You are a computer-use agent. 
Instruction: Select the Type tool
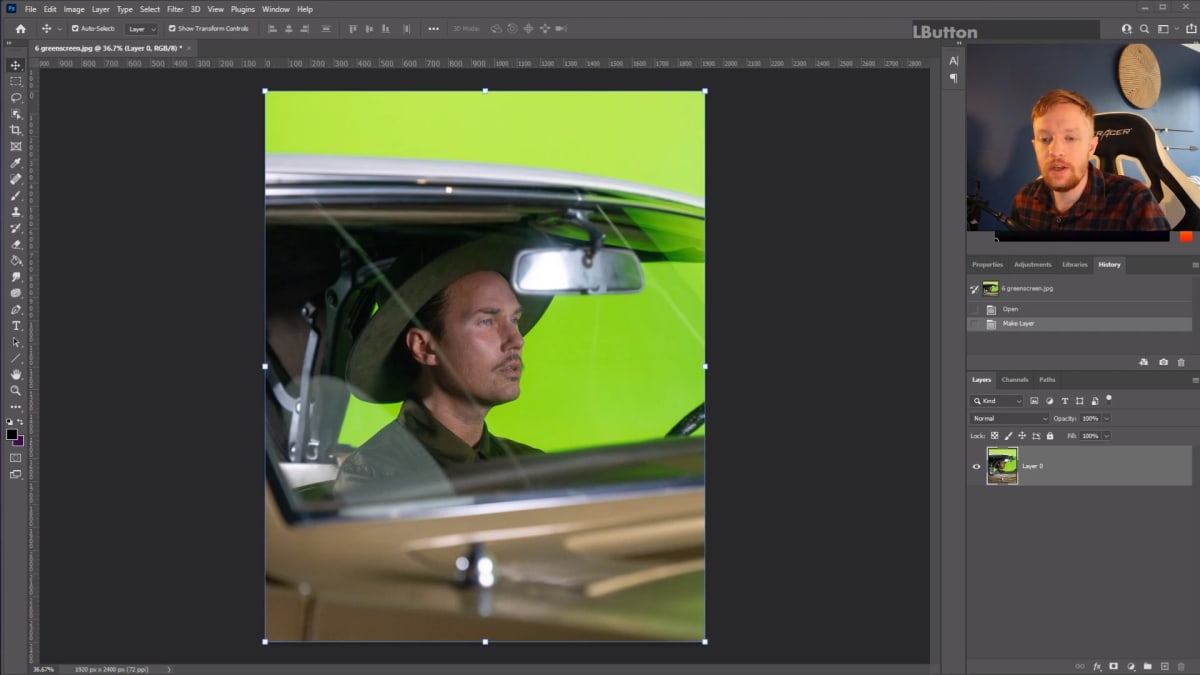pyautogui.click(x=15, y=326)
